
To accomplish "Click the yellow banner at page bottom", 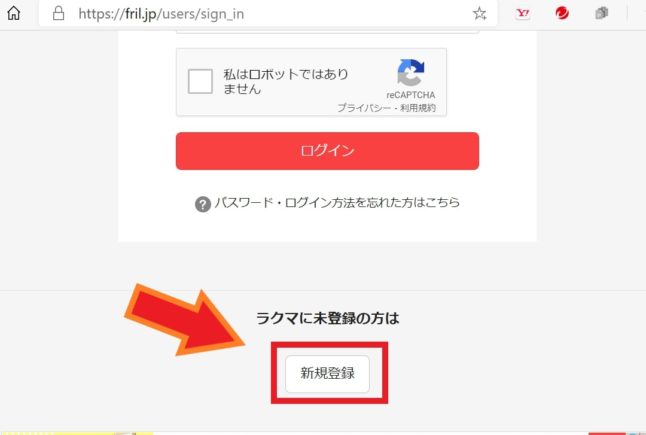I will tap(76, 433).
